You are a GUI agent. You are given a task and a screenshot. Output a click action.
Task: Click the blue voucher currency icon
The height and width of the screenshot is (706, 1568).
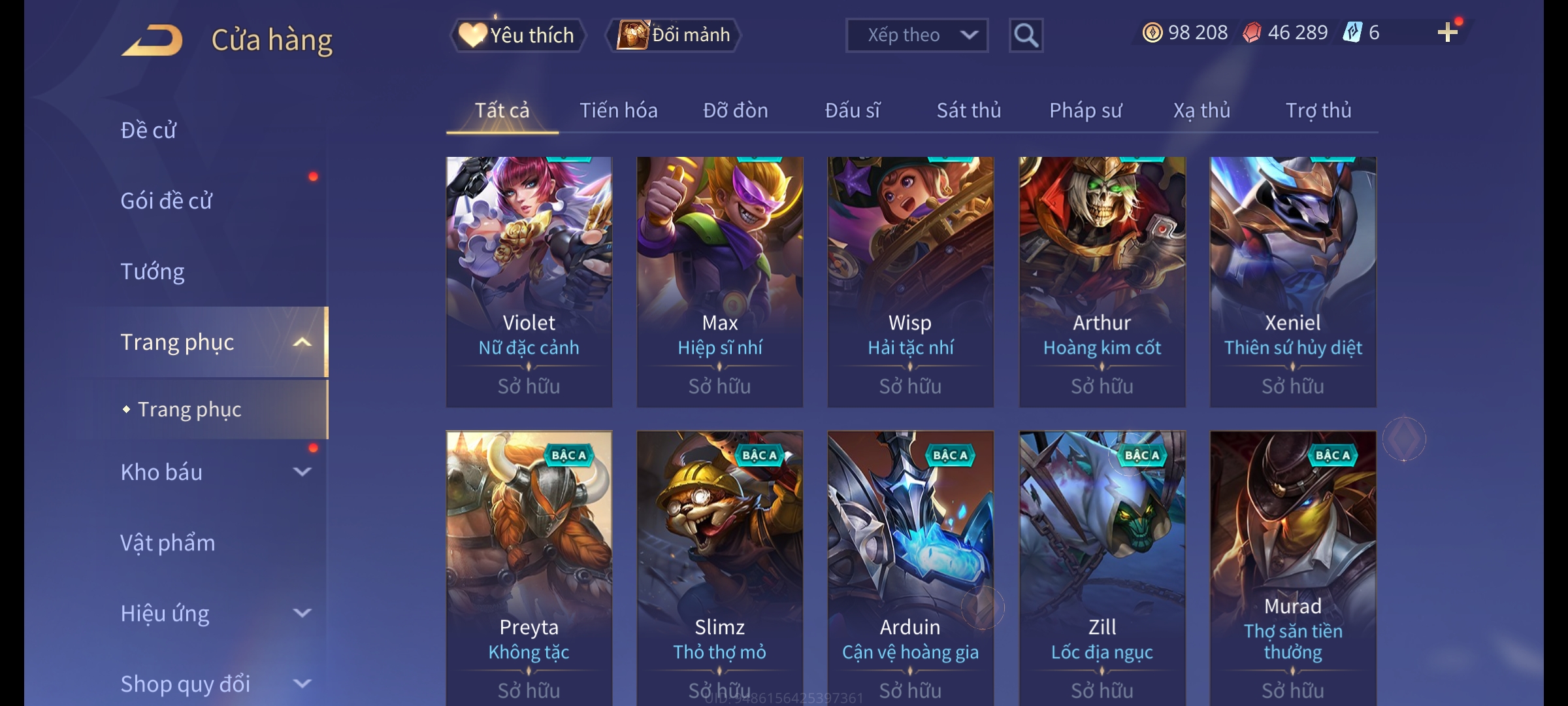click(x=1352, y=33)
